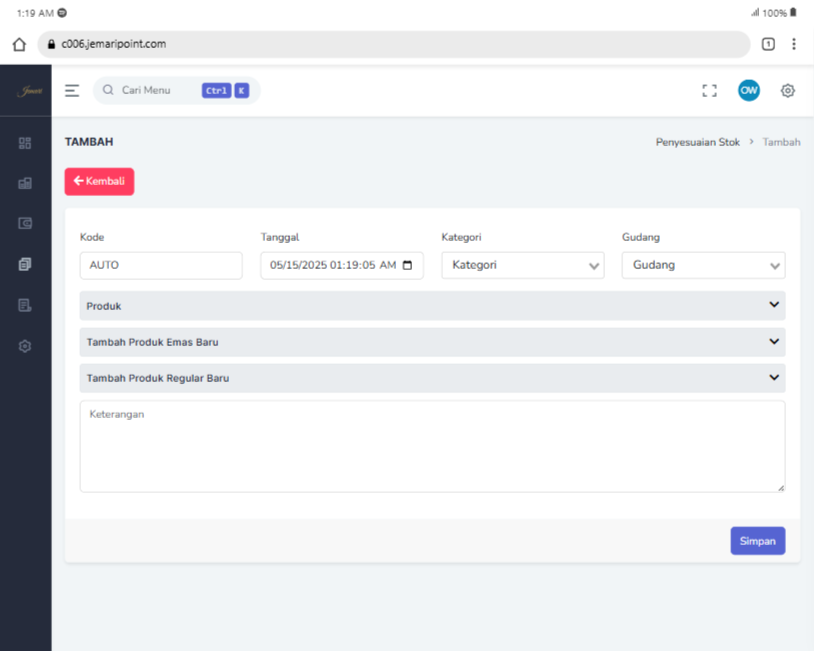This screenshot has height=651, width=814.
Task: Open the wallet icon in sidebar
Action: pos(25,223)
